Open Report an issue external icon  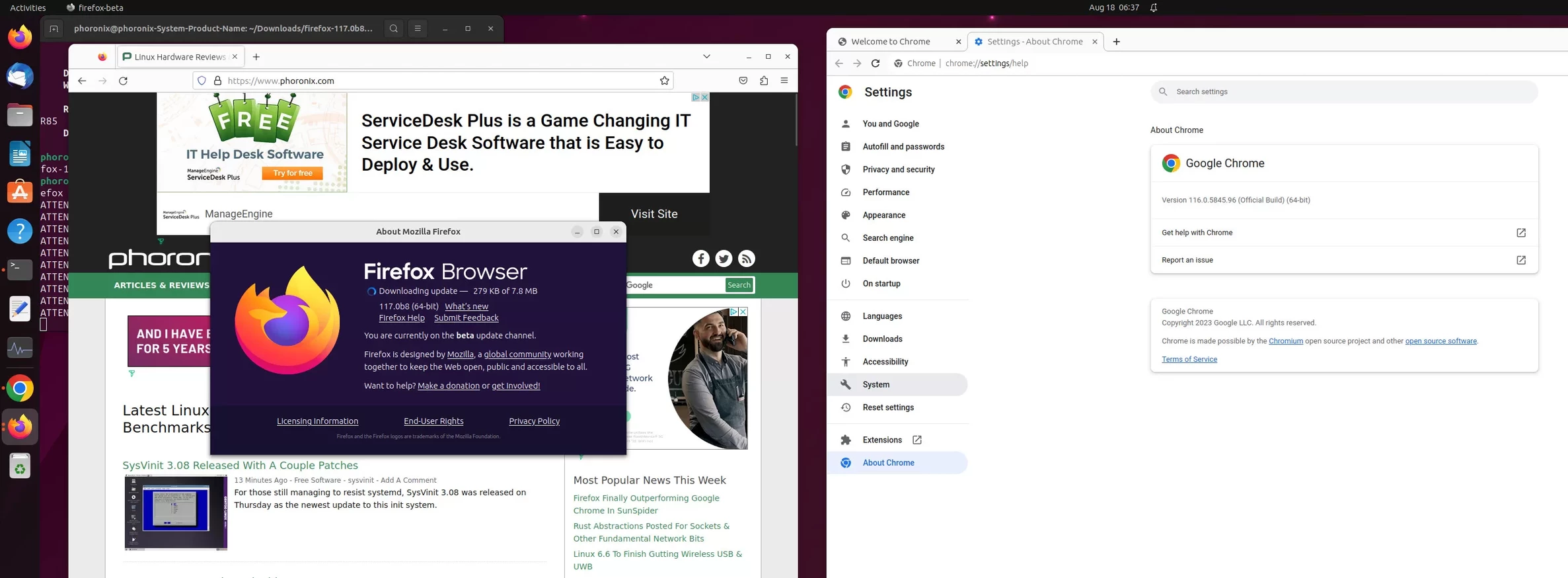click(x=1521, y=260)
